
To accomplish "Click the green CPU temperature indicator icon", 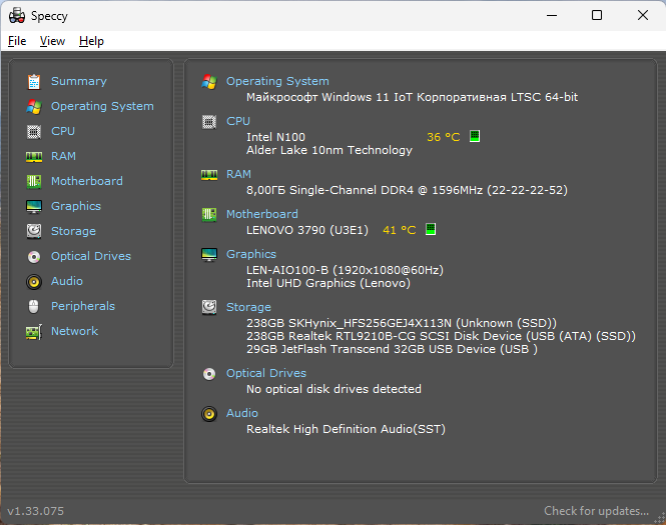I will (x=475, y=136).
